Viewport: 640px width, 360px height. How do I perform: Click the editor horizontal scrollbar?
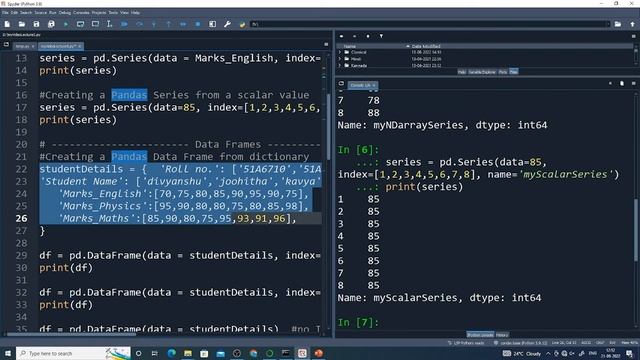tap(71, 335)
